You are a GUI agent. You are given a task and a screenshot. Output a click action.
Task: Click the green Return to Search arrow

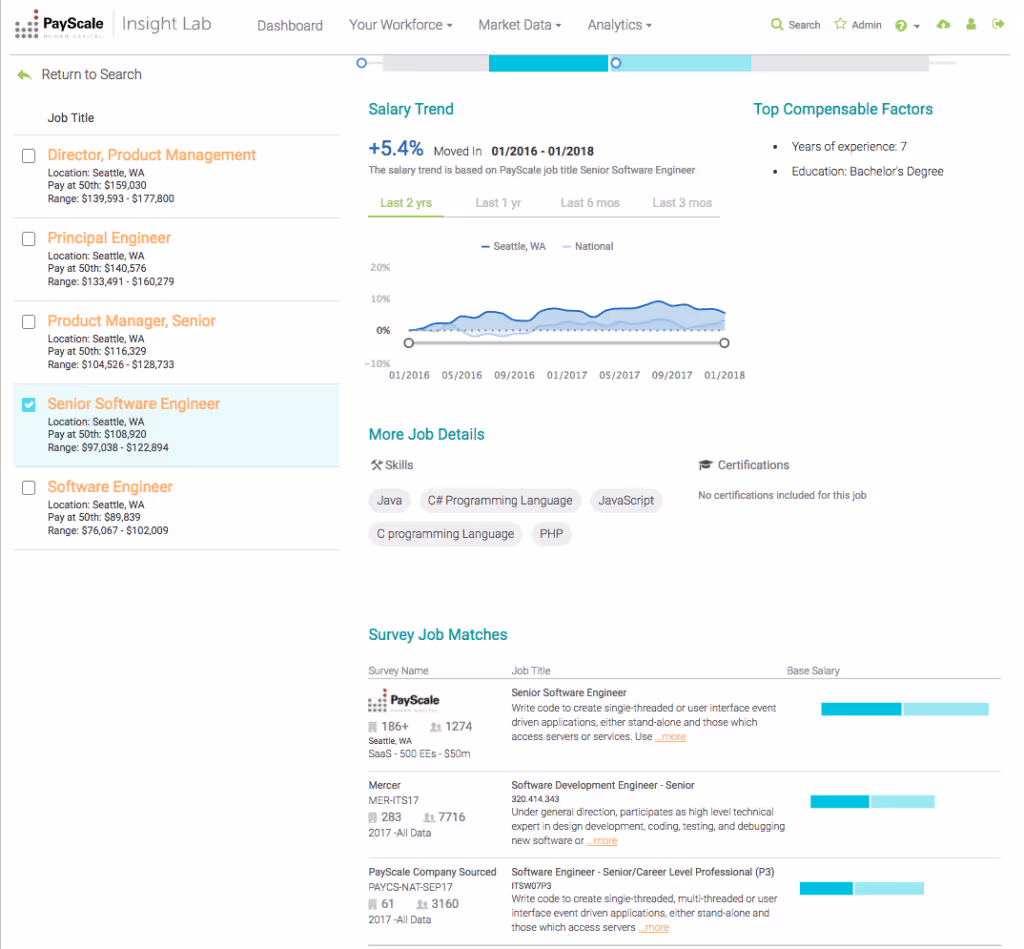tap(24, 74)
